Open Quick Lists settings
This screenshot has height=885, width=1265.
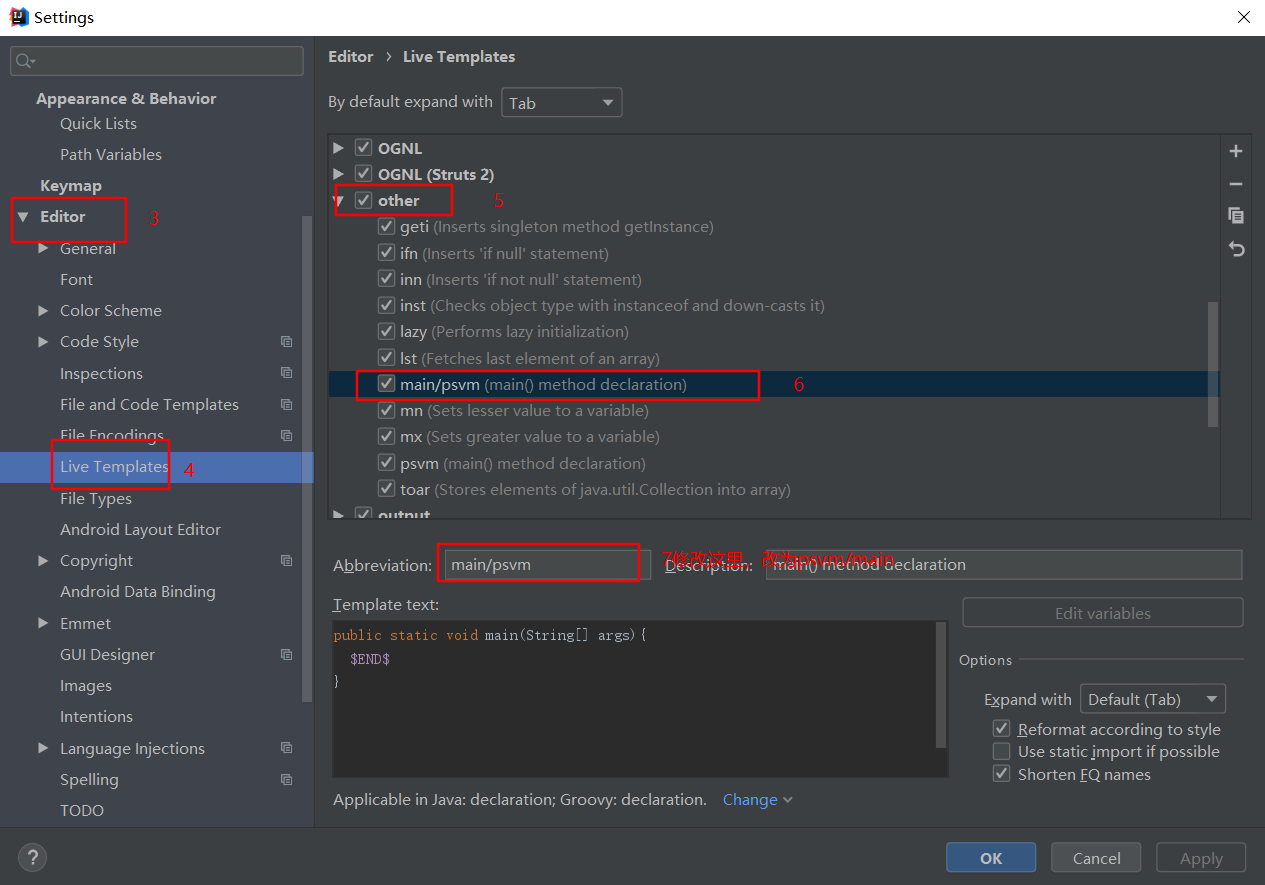point(98,124)
